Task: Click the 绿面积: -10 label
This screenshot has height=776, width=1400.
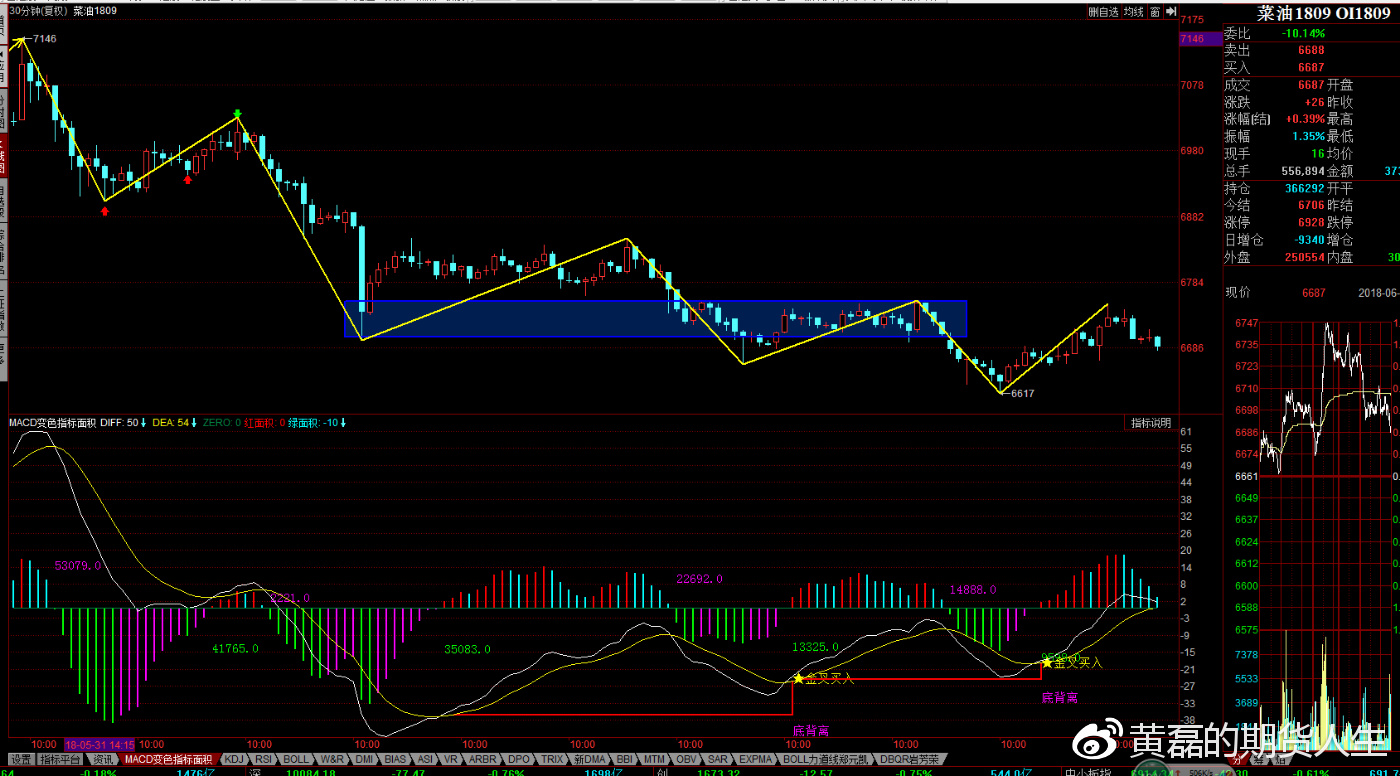Action: coord(315,423)
